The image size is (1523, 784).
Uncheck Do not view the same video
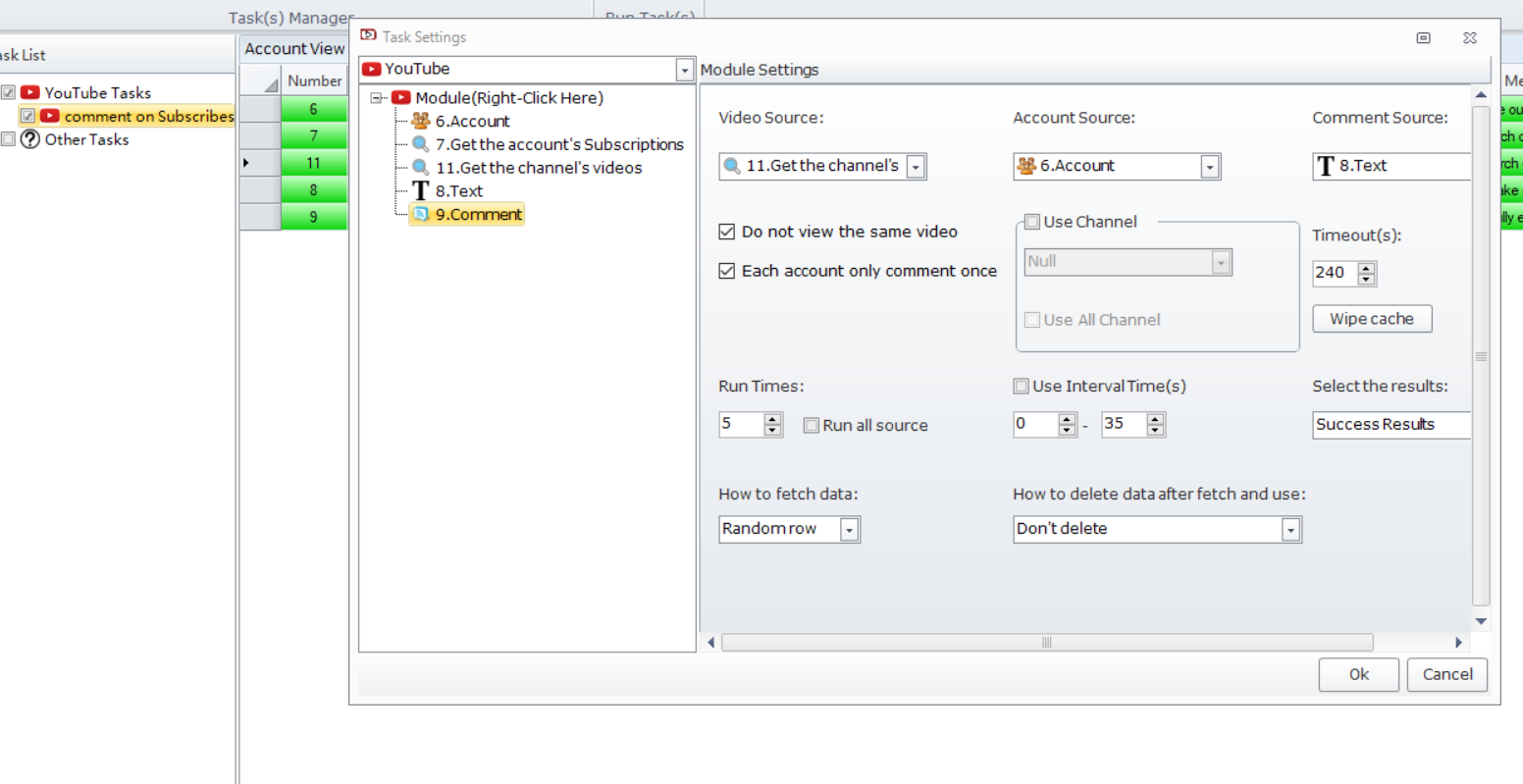pyautogui.click(x=727, y=232)
